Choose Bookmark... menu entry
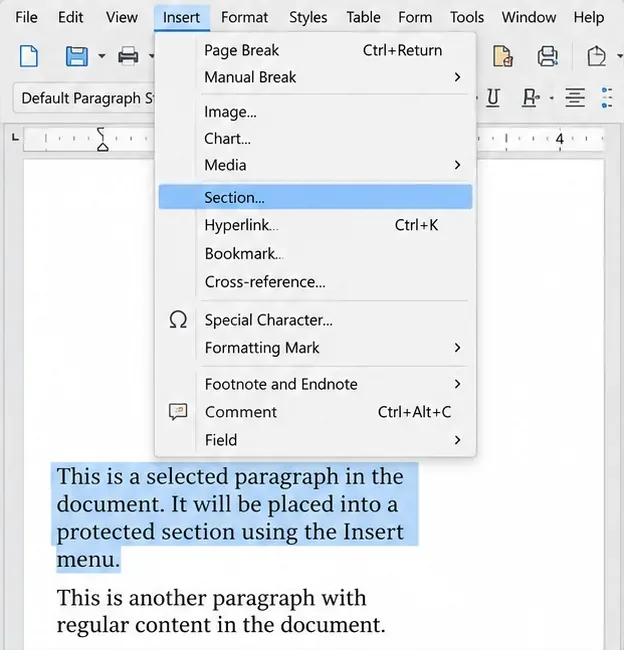This screenshot has width=624, height=650. point(315,254)
